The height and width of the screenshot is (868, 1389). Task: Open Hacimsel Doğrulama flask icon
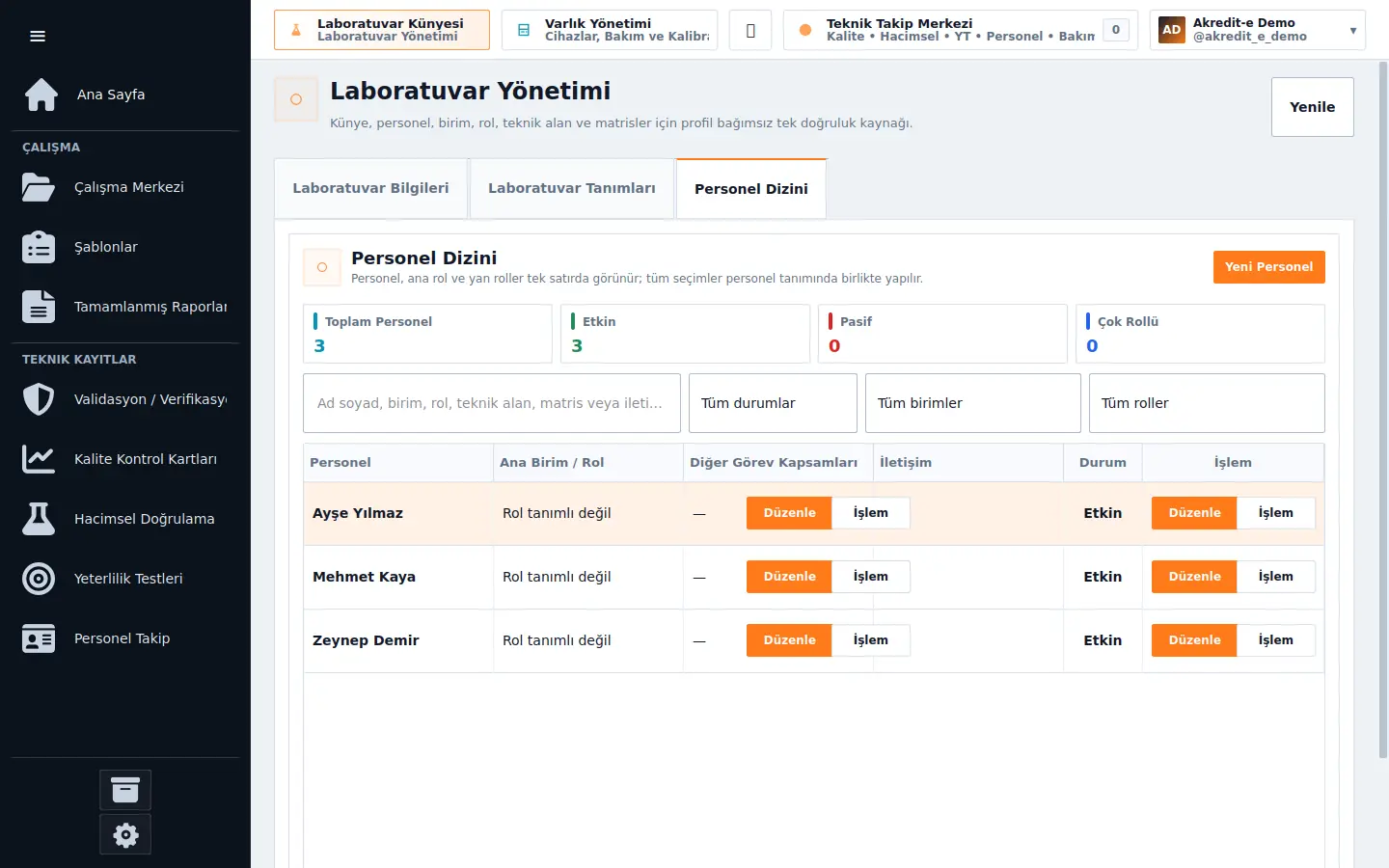pos(39,519)
